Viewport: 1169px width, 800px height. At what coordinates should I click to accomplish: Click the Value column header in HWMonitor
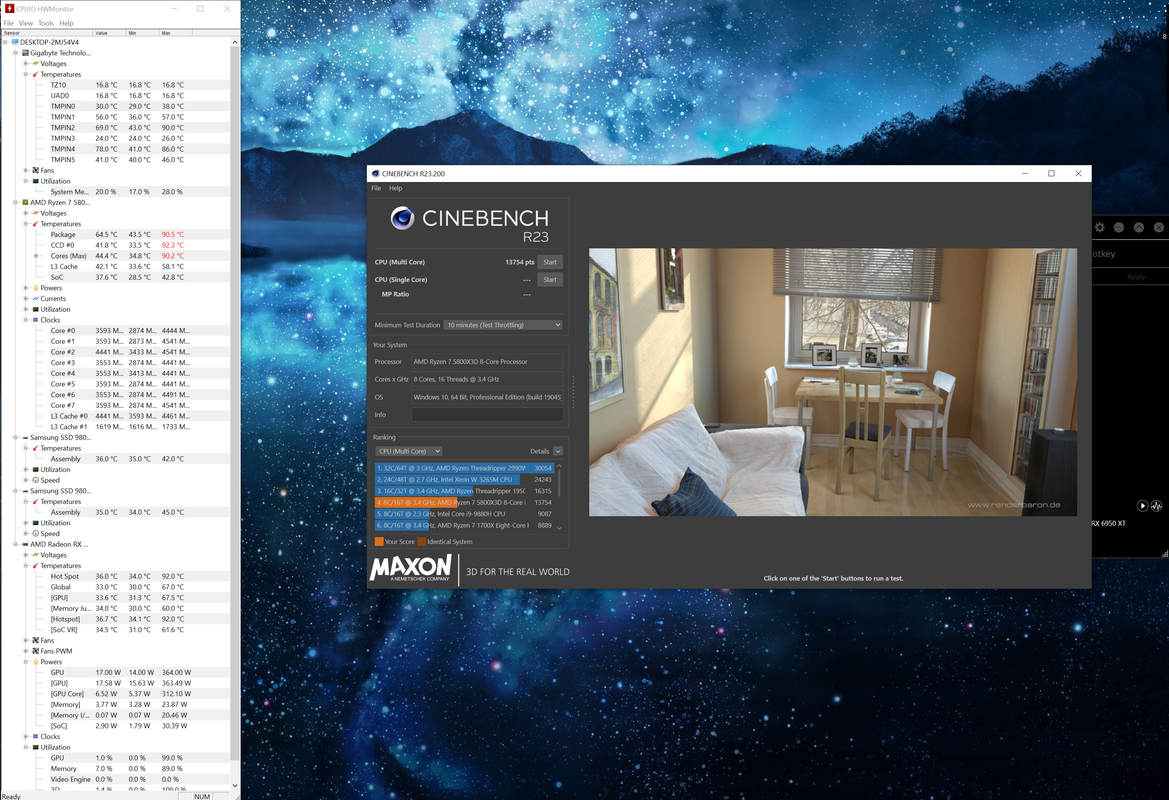pos(110,33)
